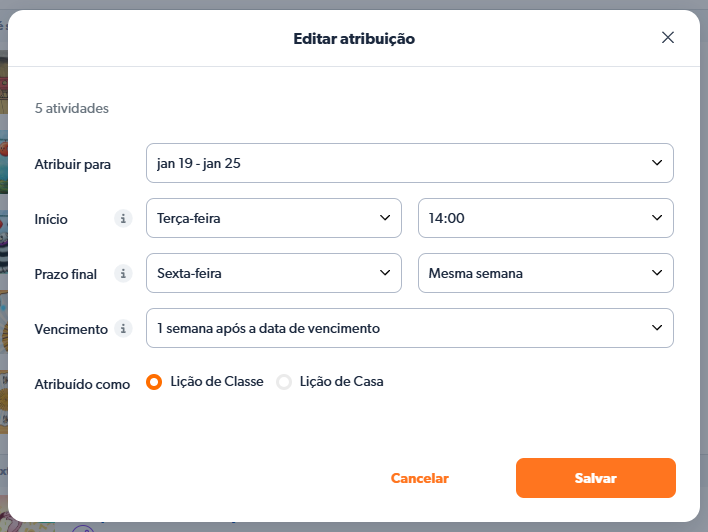This screenshot has height=532, width=708.
Task: Click the Atribuído como label
Action: tap(82, 384)
